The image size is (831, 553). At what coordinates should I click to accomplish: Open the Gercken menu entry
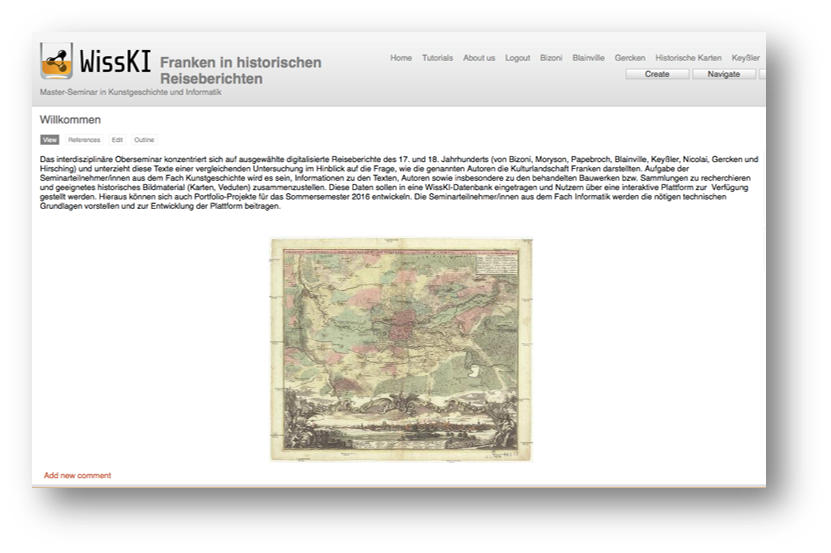[630, 58]
